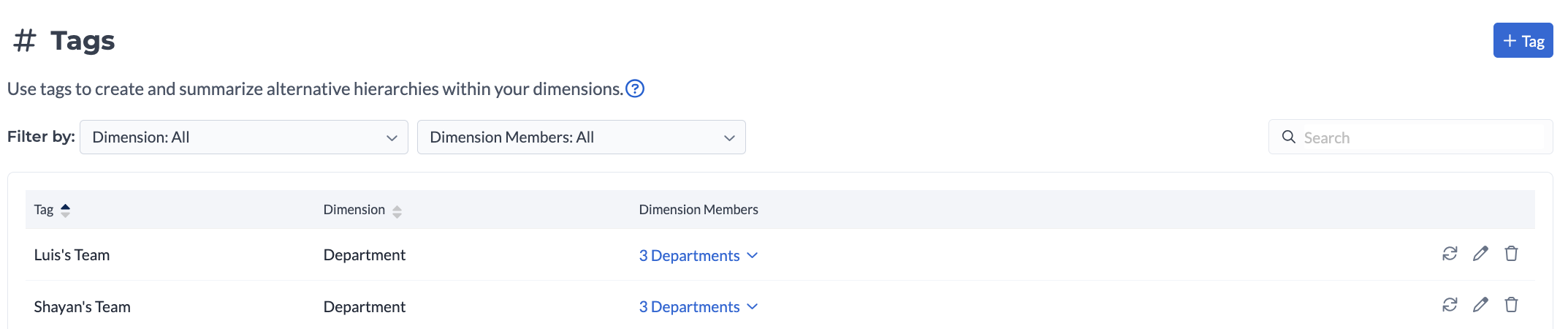Click the Dimension Members column header

coord(698,210)
